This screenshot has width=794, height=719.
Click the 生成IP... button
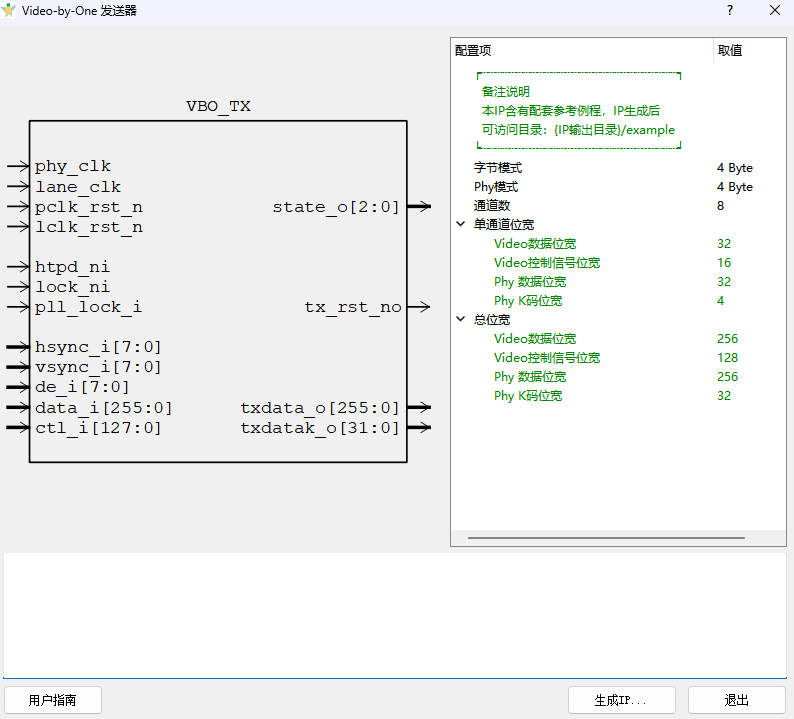pyautogui.click(x=621, y=700)
